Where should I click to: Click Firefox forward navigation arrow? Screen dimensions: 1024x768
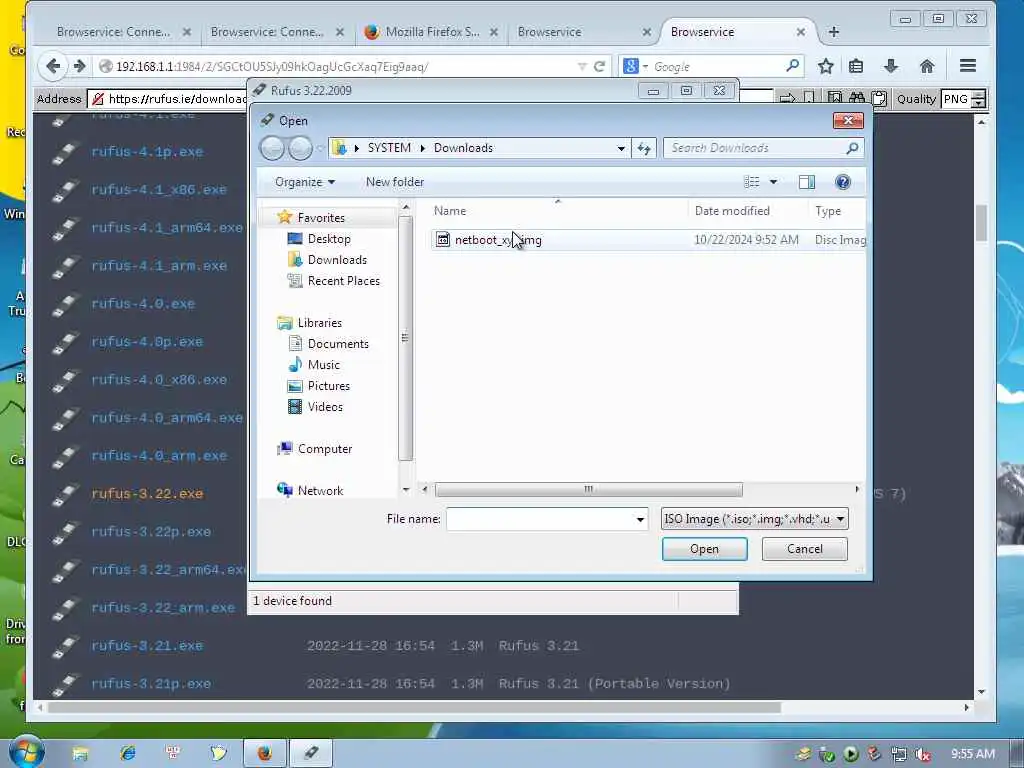pos(80,66)
